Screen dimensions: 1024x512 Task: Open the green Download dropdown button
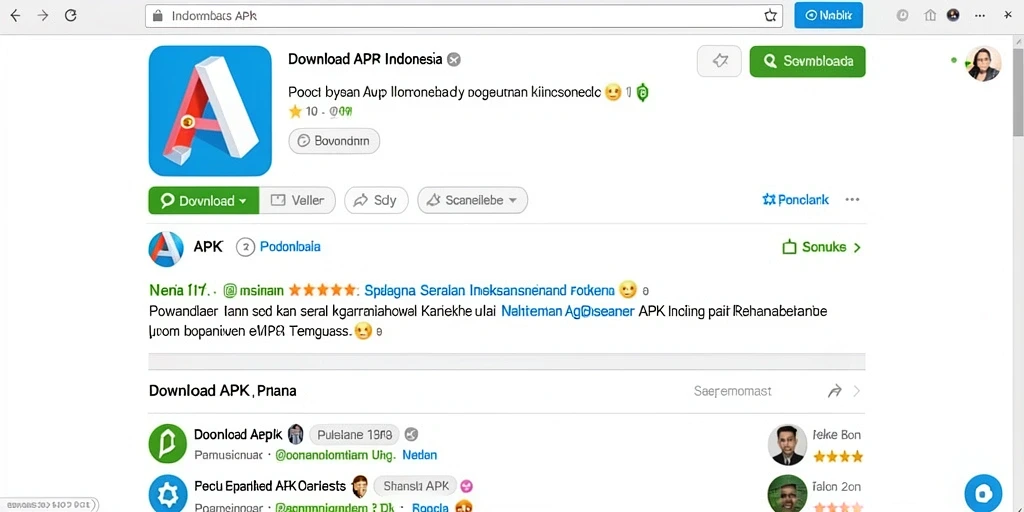coord(204,200)
